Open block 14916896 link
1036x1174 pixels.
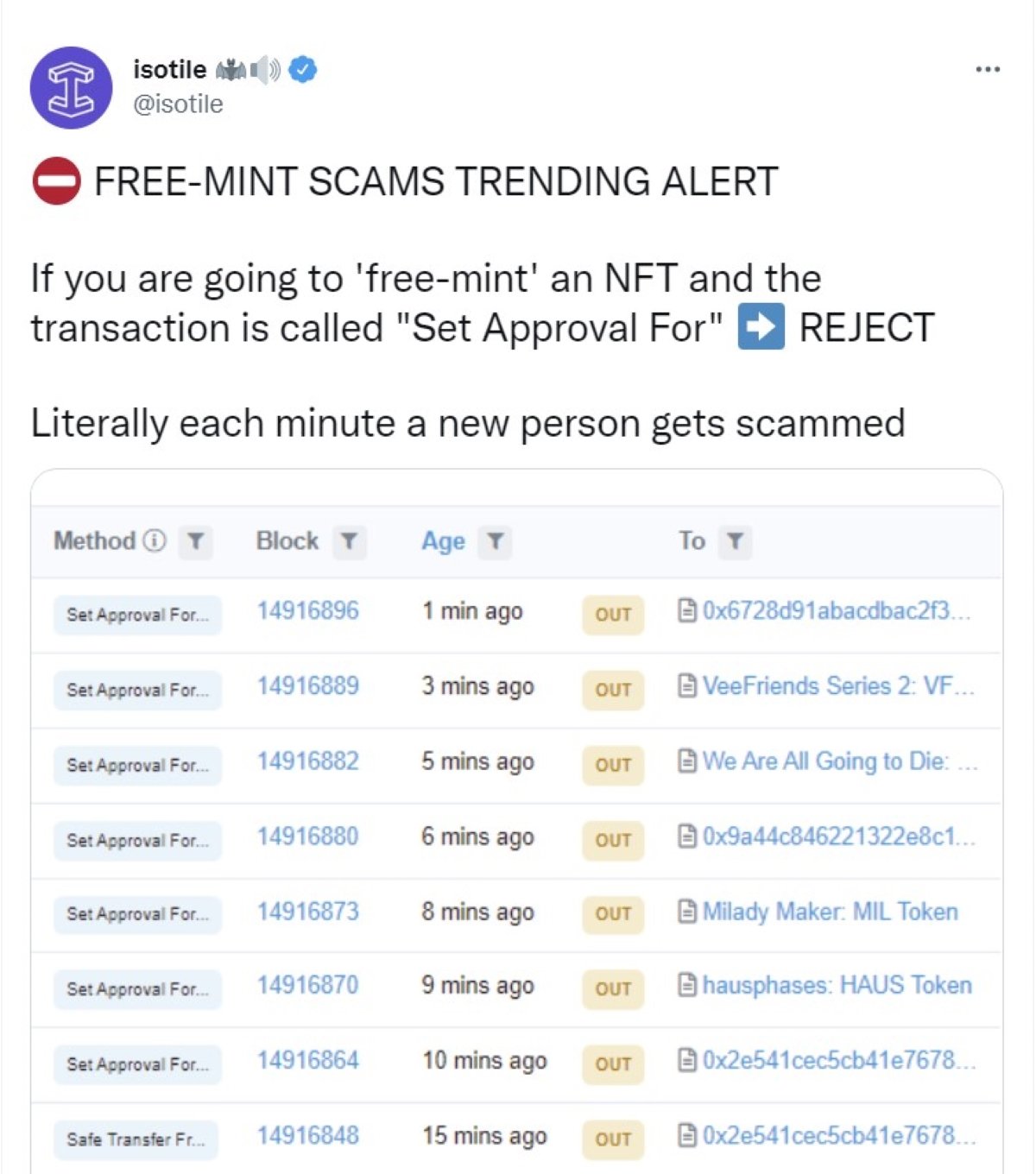(307, 611)
